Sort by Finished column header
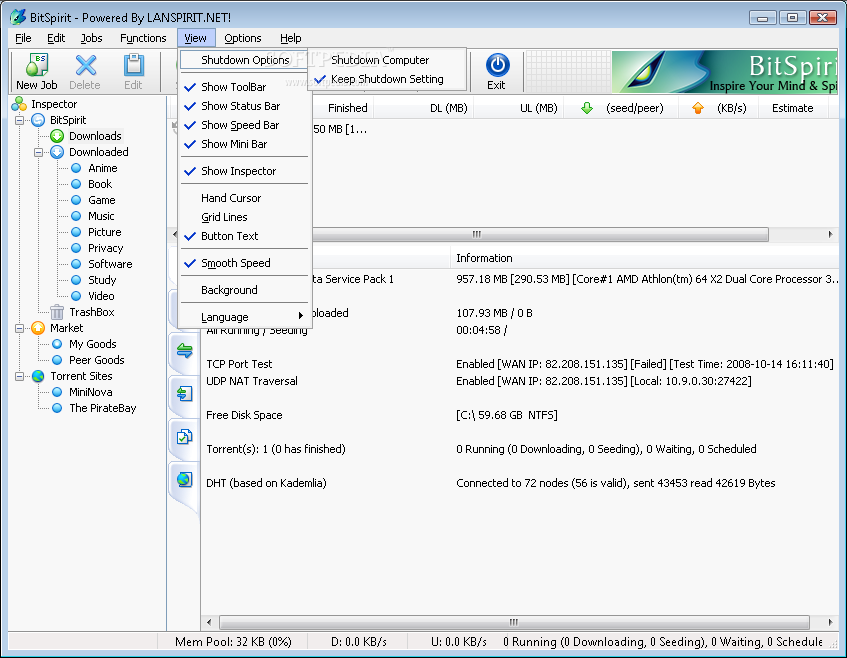847x658 pixels. coord(343,108)
